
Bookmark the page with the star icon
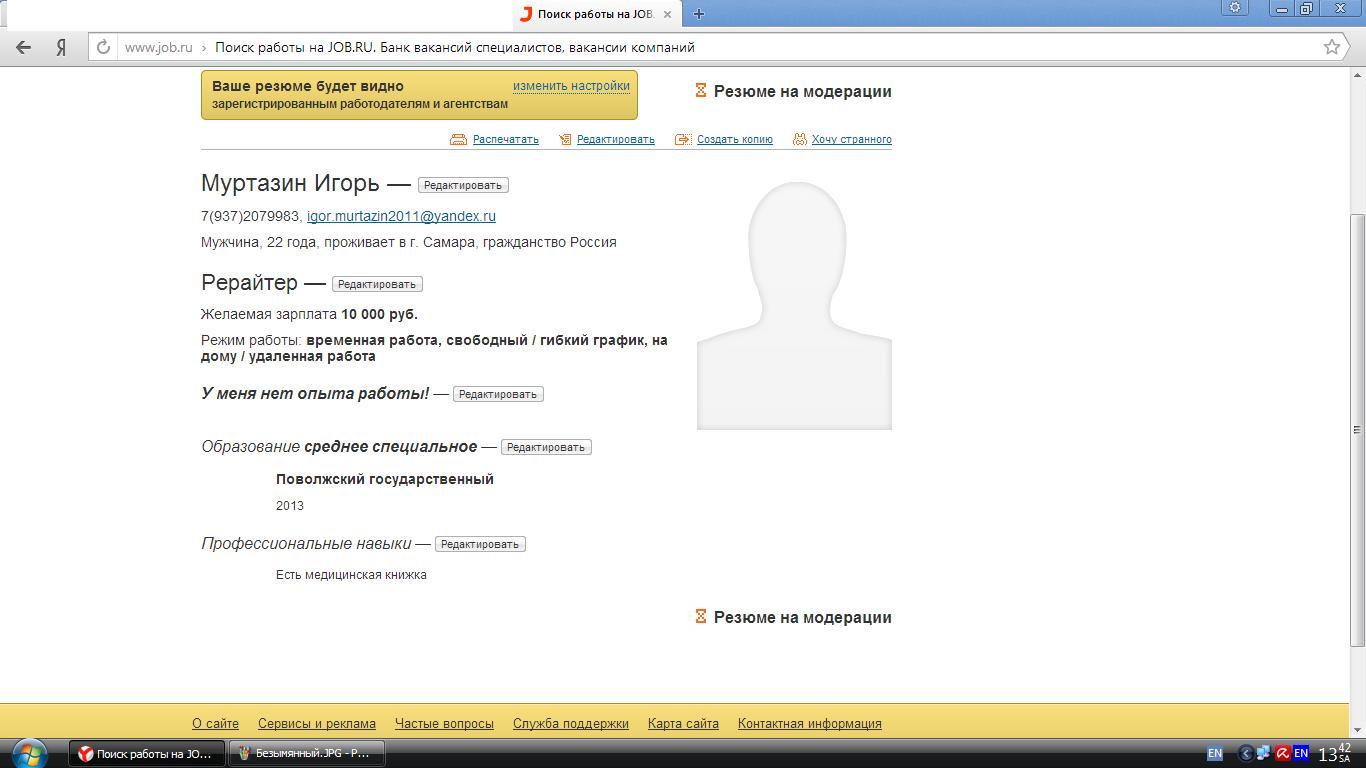(1332, 47)
